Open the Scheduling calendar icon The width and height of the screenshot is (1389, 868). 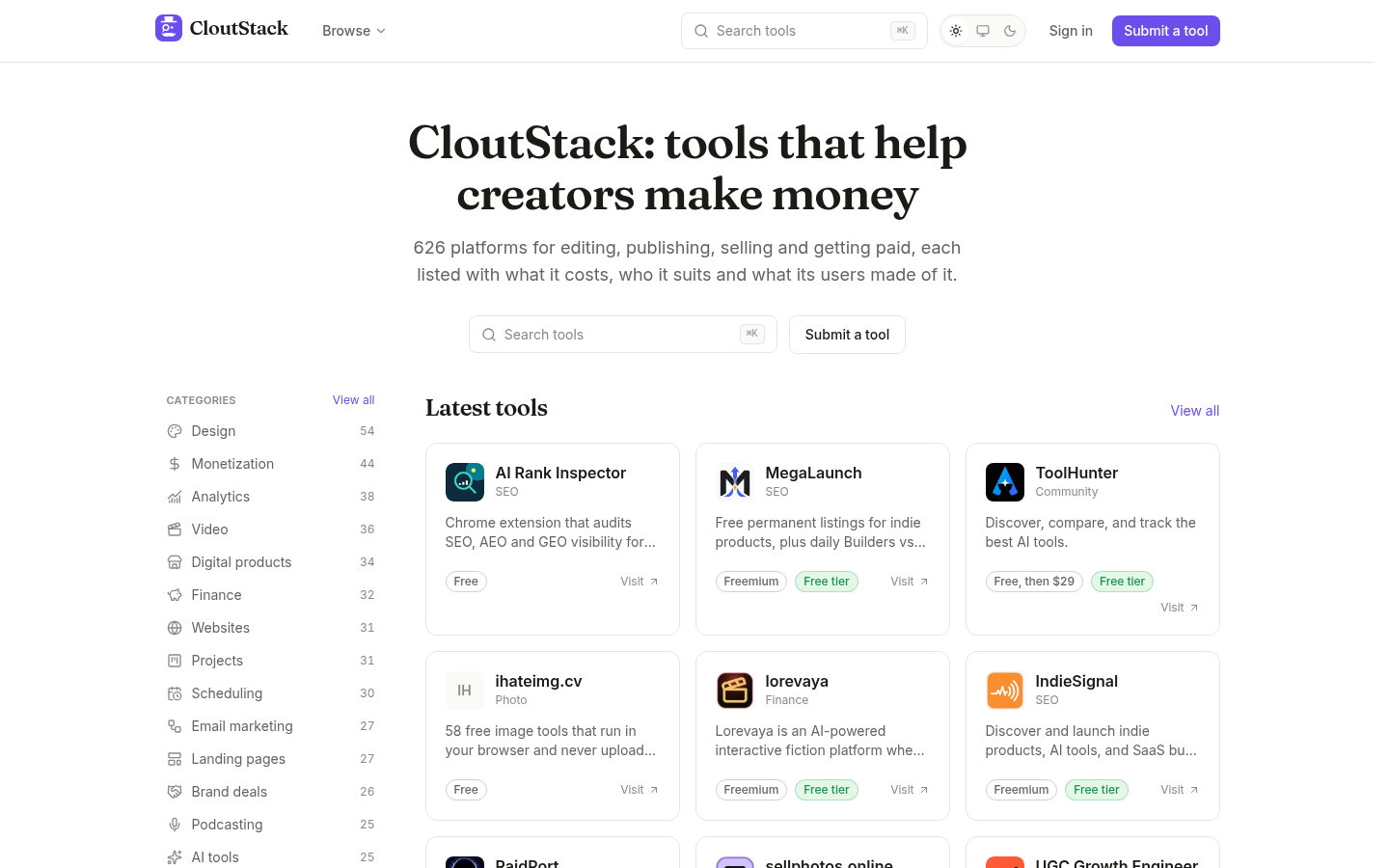click(175, 693)
